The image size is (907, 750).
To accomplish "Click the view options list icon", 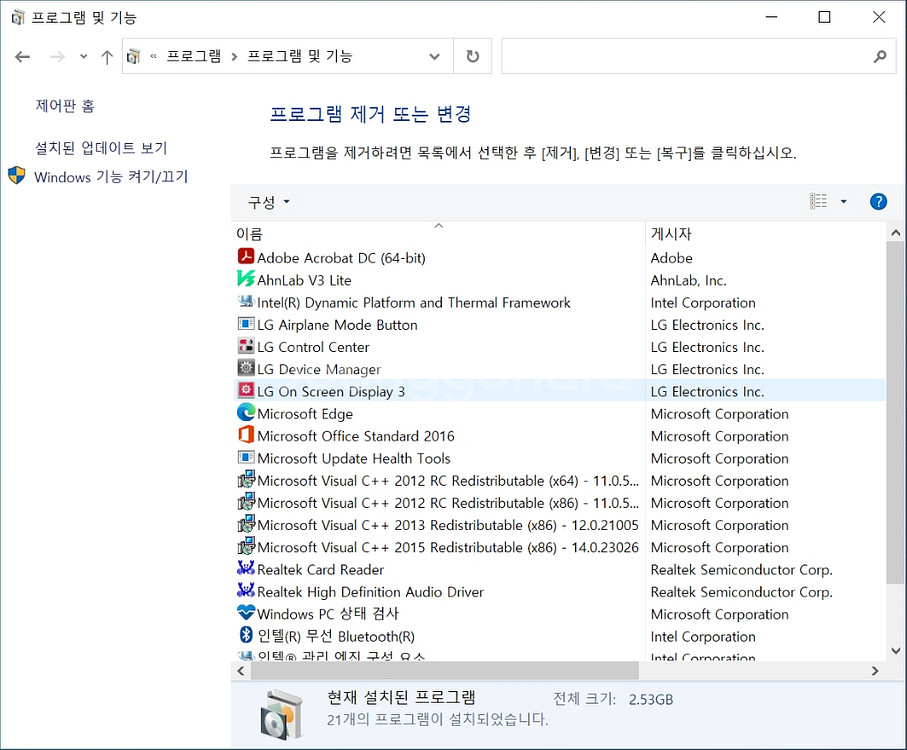I will [818, 201].
